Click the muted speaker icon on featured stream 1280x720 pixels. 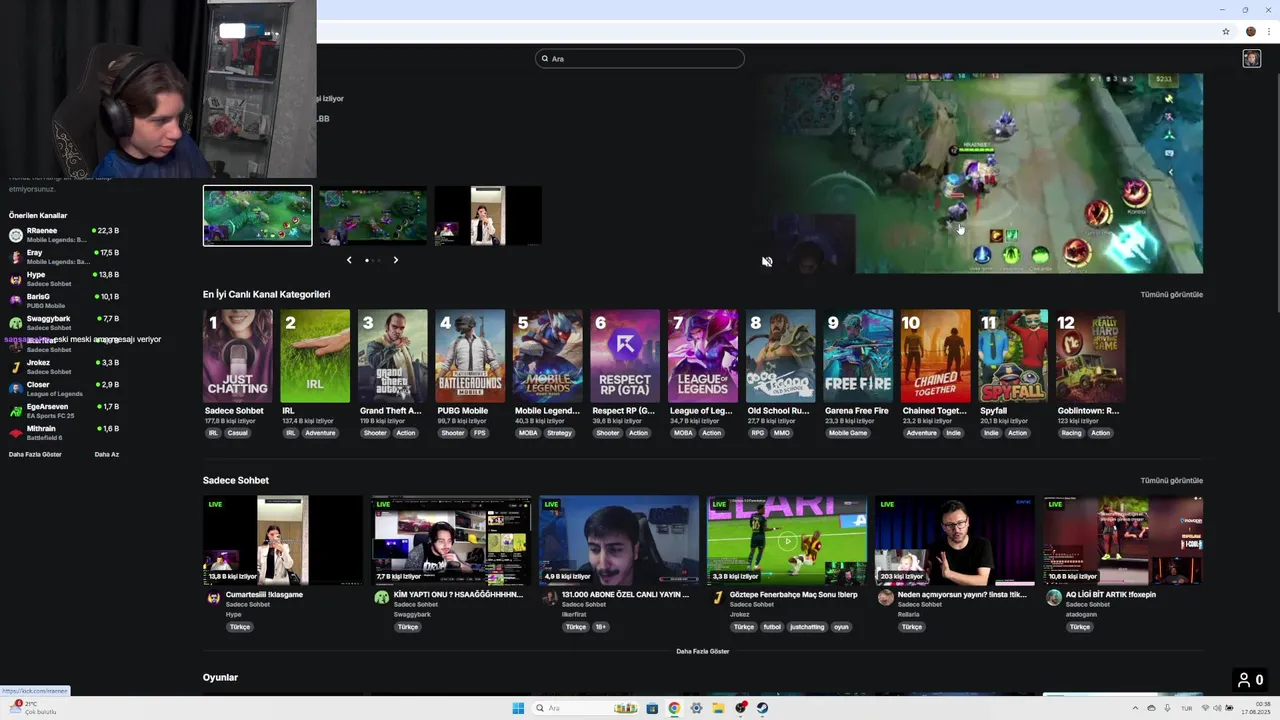click(x=767, y=262)
